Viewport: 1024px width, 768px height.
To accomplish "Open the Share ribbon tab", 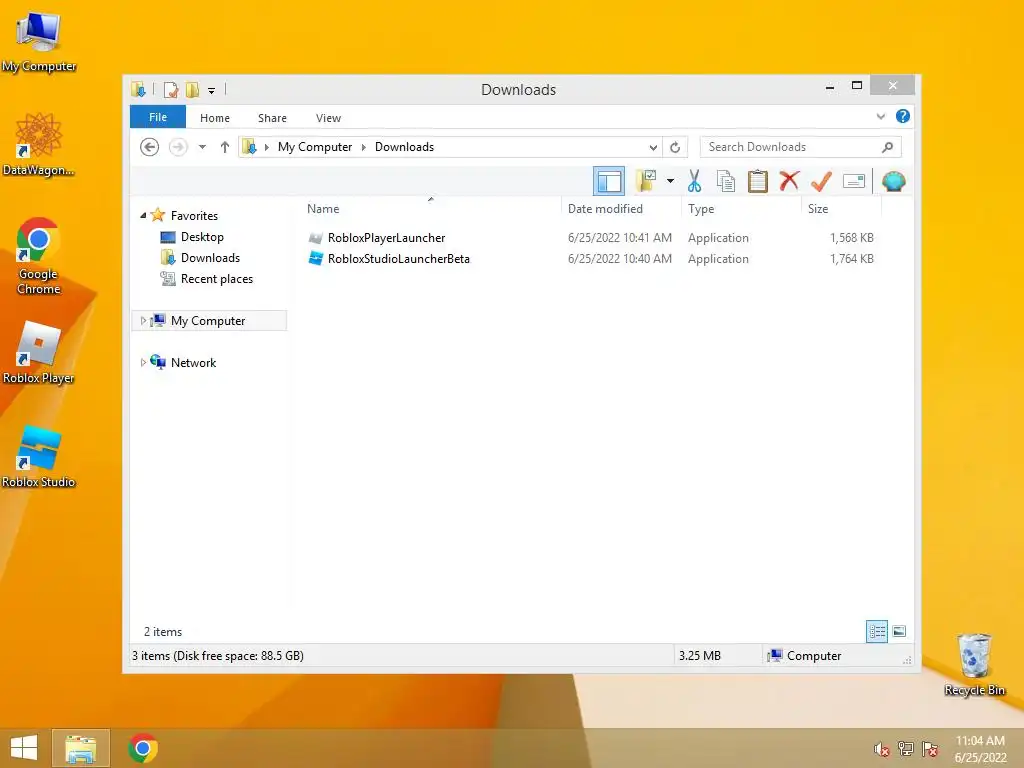I will pos(272,118).
